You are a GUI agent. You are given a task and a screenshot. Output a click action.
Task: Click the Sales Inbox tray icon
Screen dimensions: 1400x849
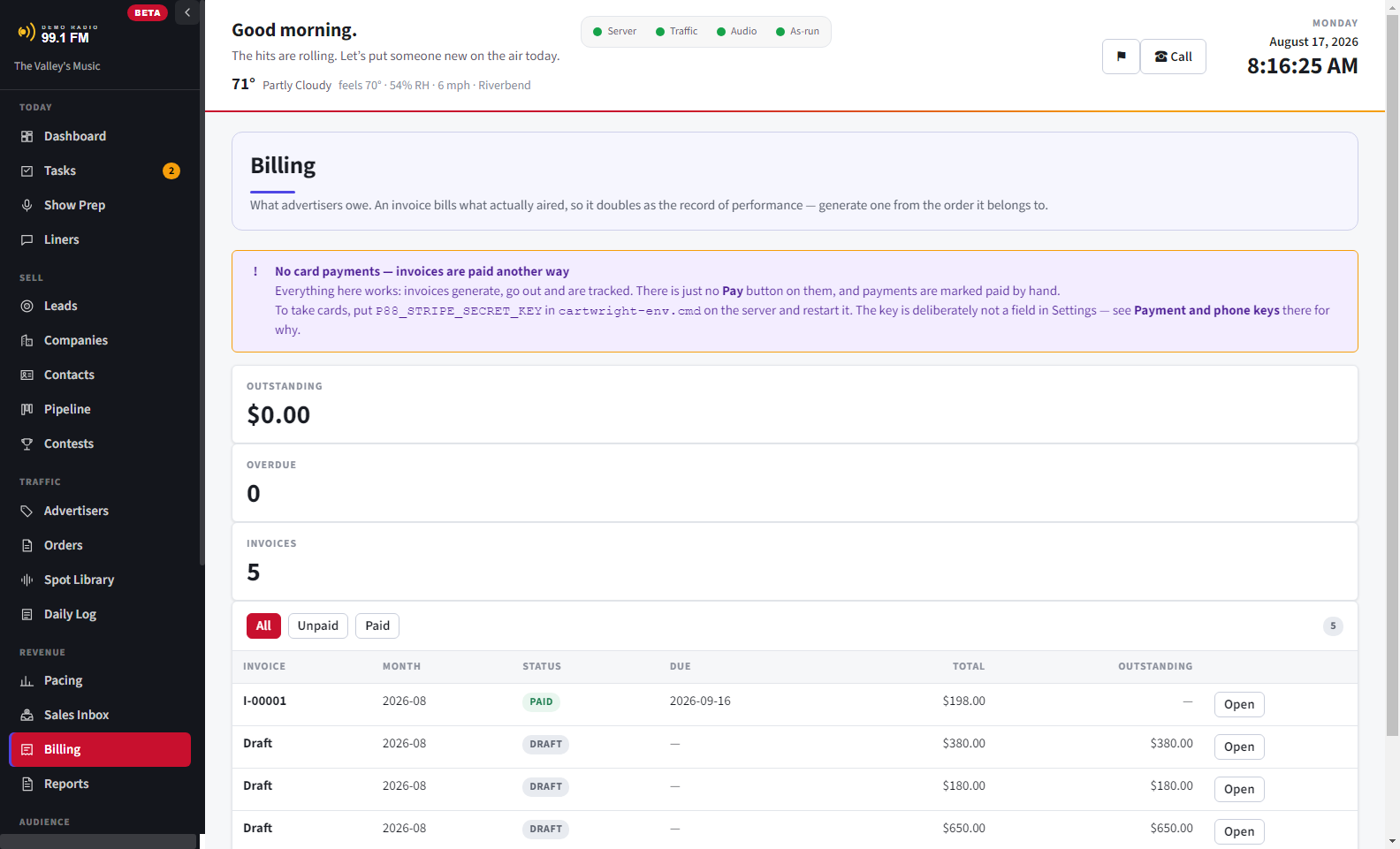(27, 715)
